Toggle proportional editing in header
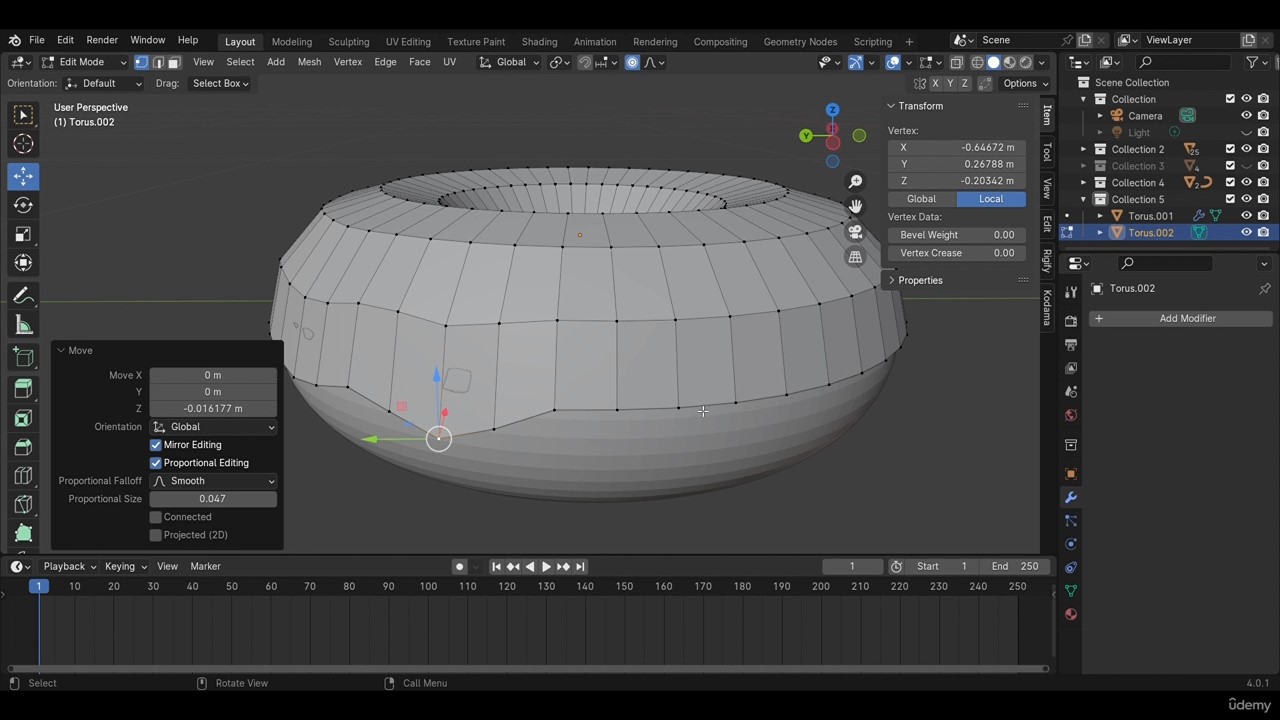 coord(632,62)
